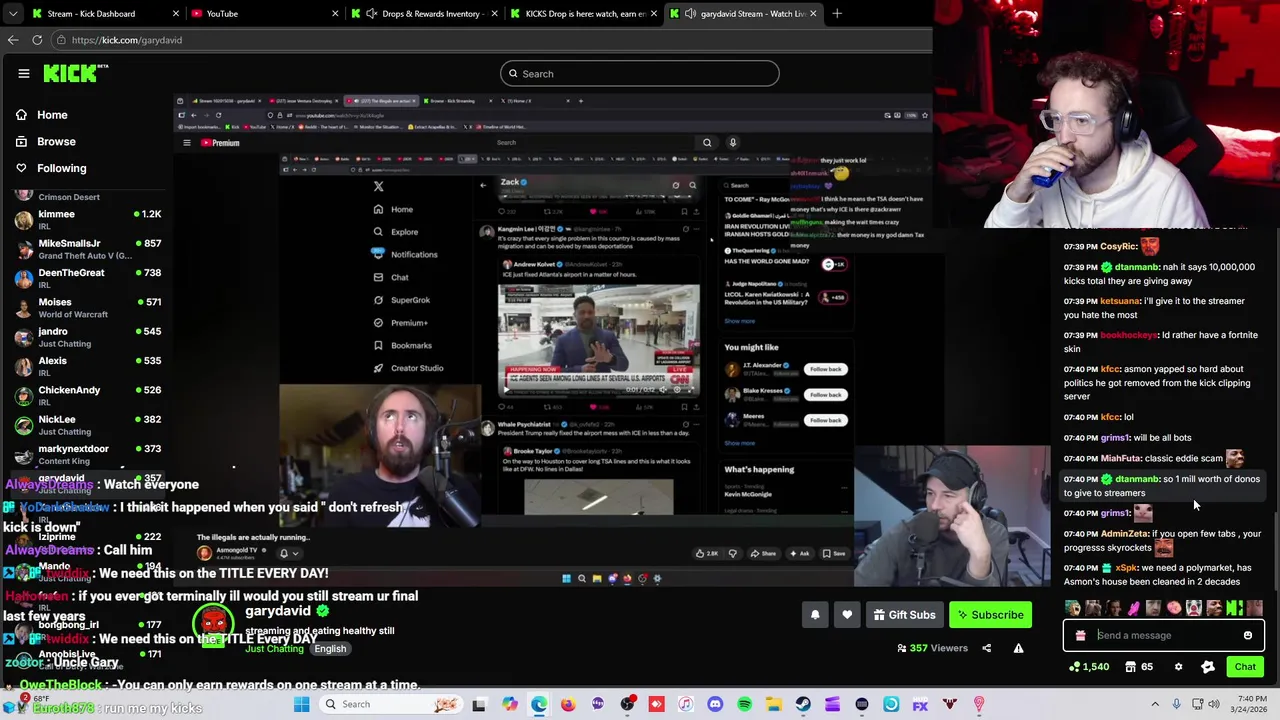Open DeenTheGreat channel in sidebar
Image resolution: width=1280 pixels, height=720 pixels.
(88, 278)
